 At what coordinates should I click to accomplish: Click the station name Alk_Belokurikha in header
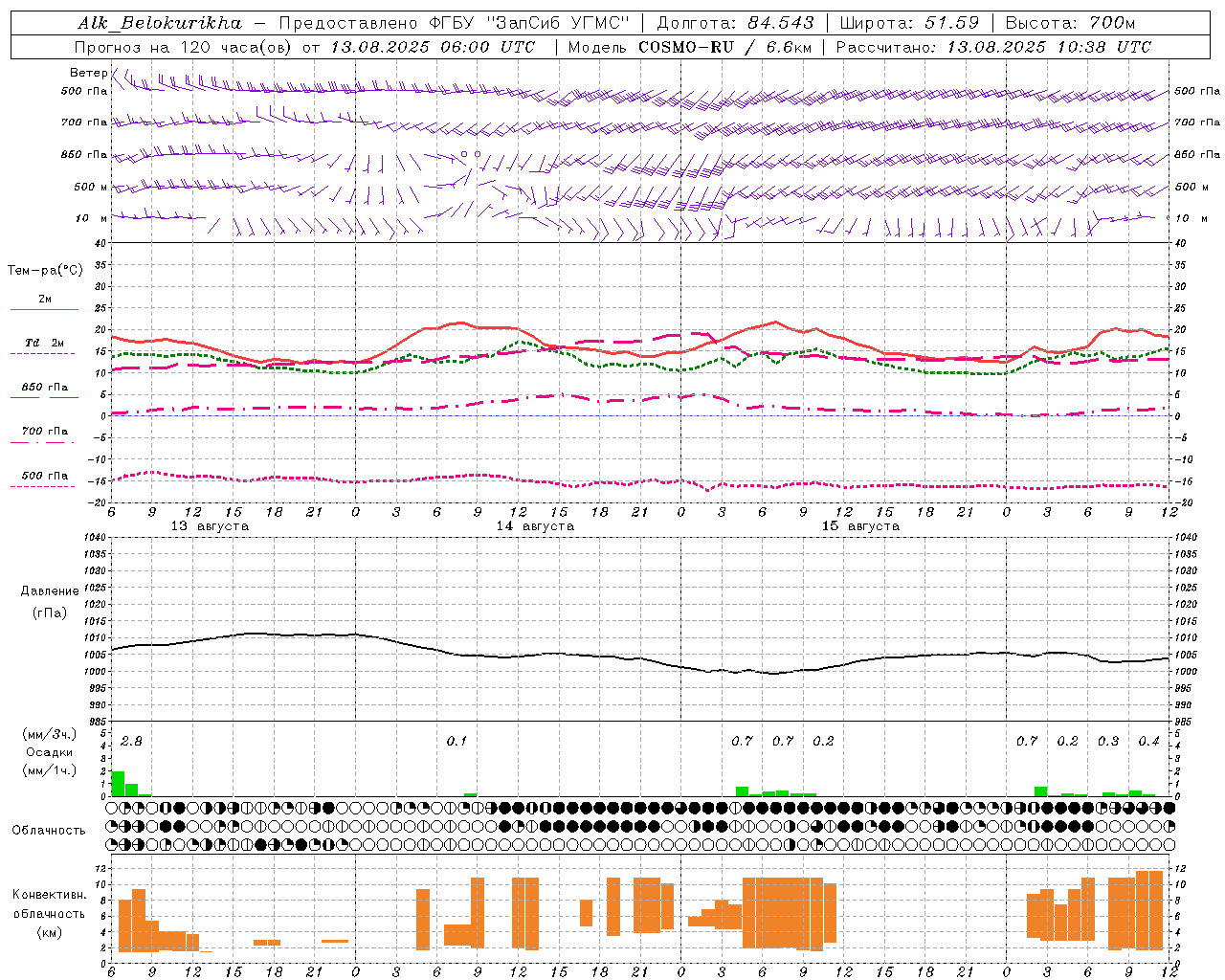(x=159, y=22)
